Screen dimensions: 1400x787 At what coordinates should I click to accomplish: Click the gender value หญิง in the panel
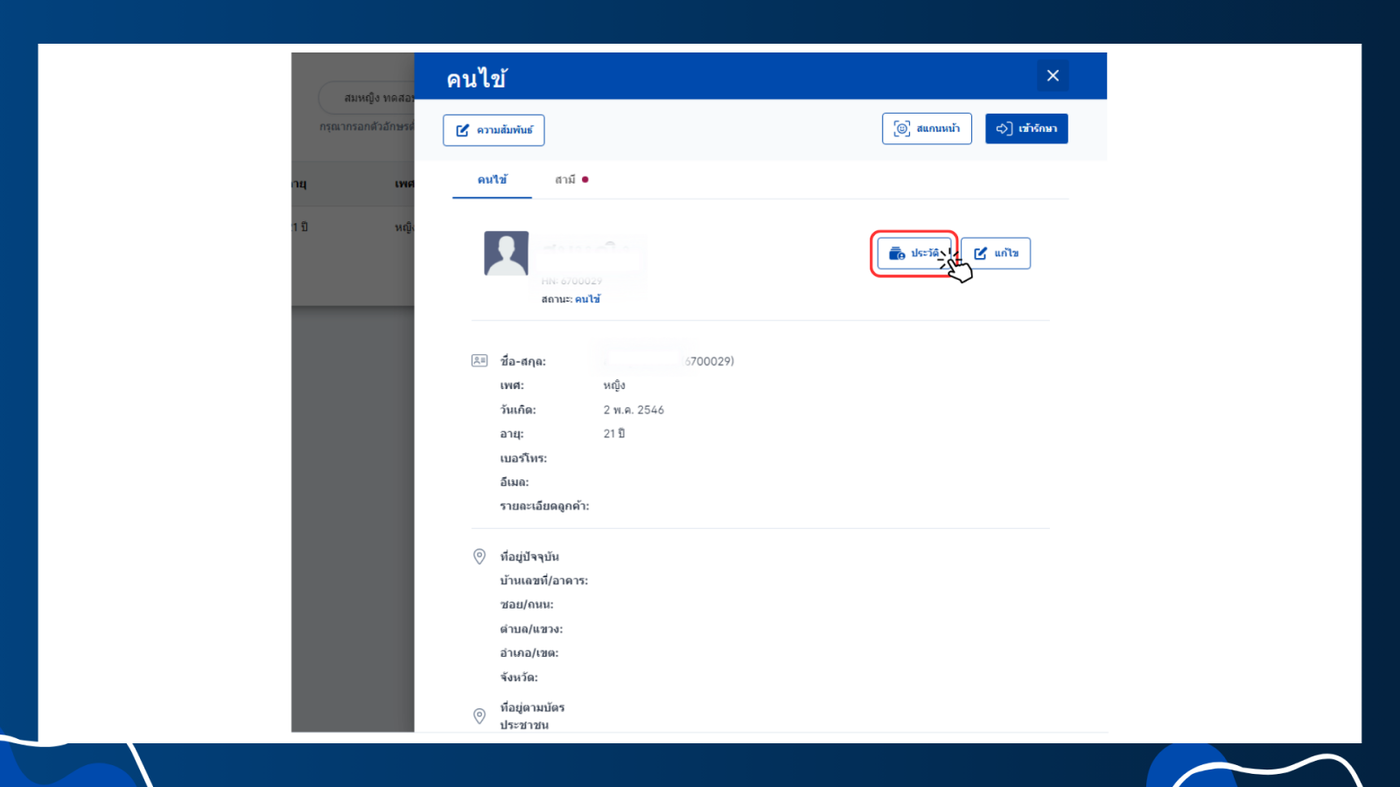614,385
